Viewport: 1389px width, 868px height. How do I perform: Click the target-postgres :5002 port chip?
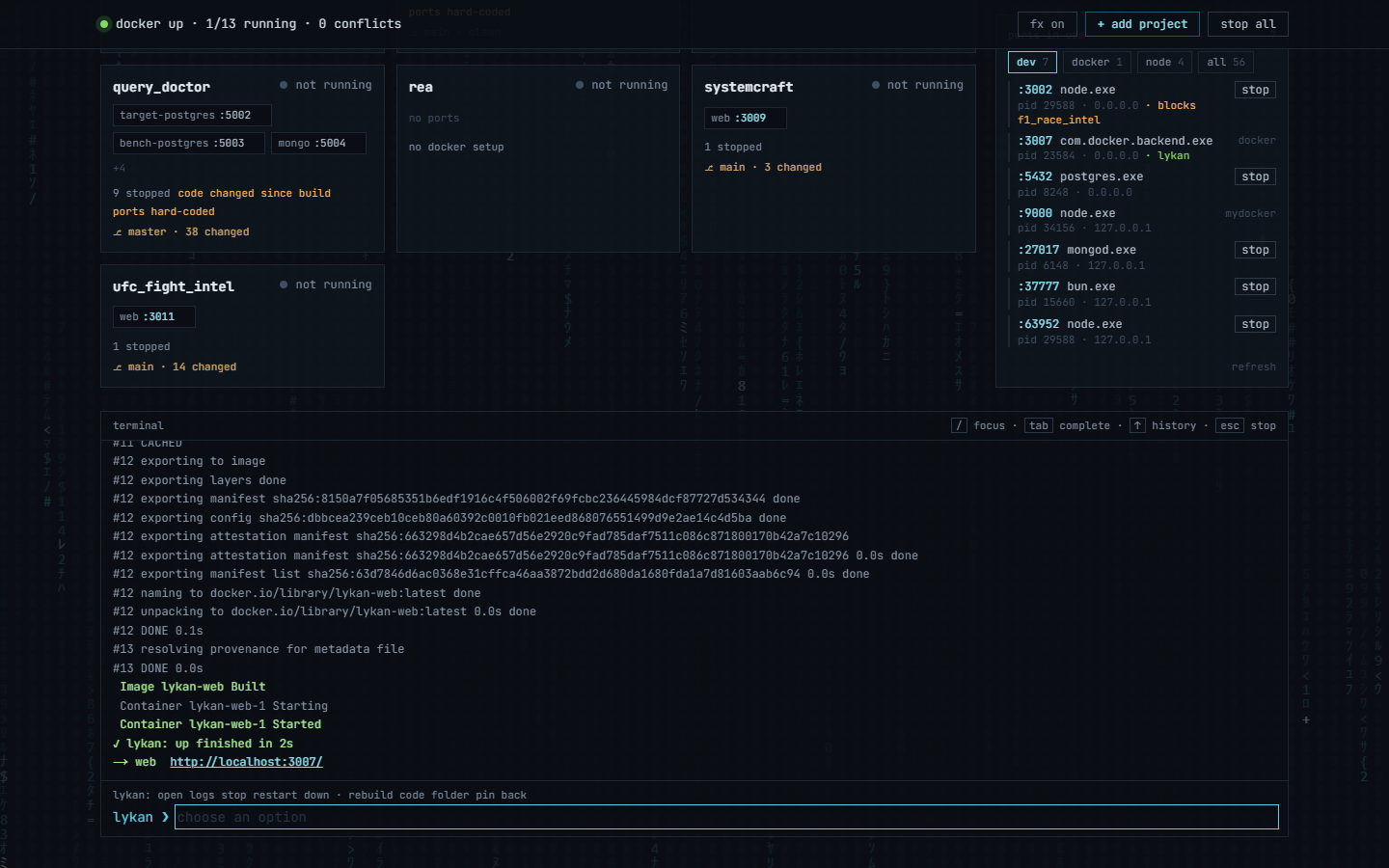(192, 116)
